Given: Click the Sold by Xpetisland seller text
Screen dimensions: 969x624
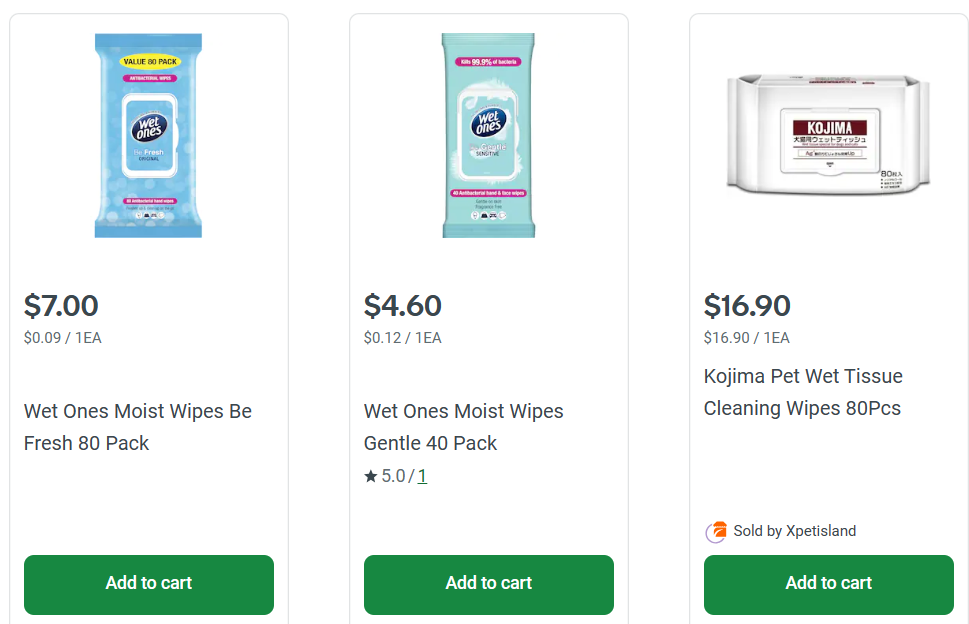Looking at the screenshot, I should [795, 531].
